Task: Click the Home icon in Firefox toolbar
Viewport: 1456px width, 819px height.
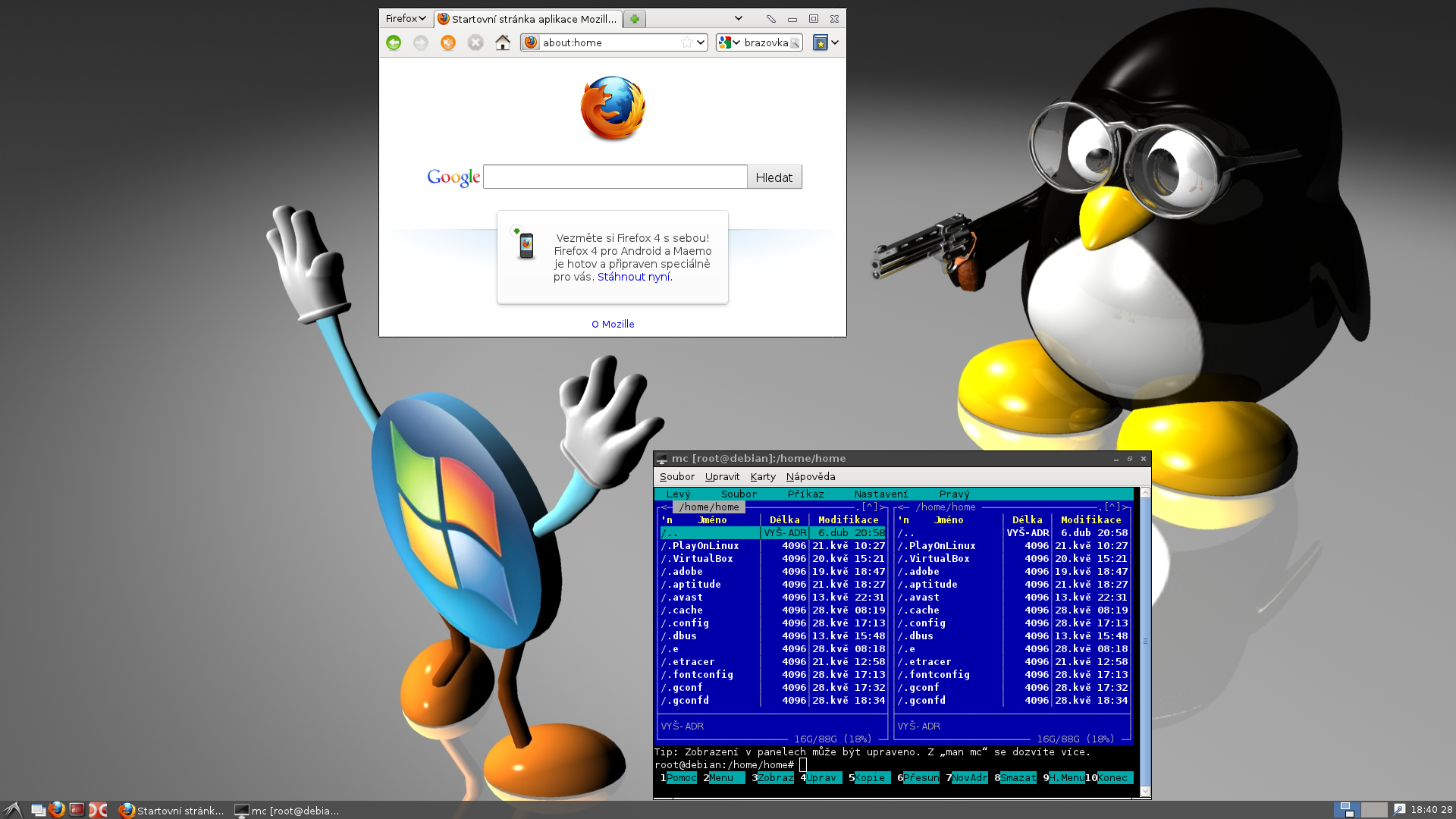Action: (503, 42)
